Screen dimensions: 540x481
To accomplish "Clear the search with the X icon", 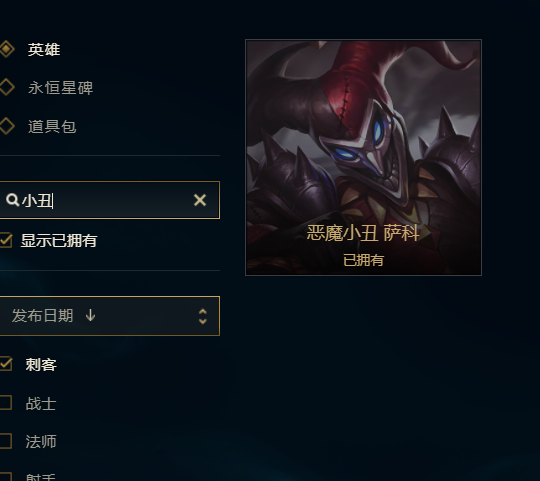I will 200,200.
